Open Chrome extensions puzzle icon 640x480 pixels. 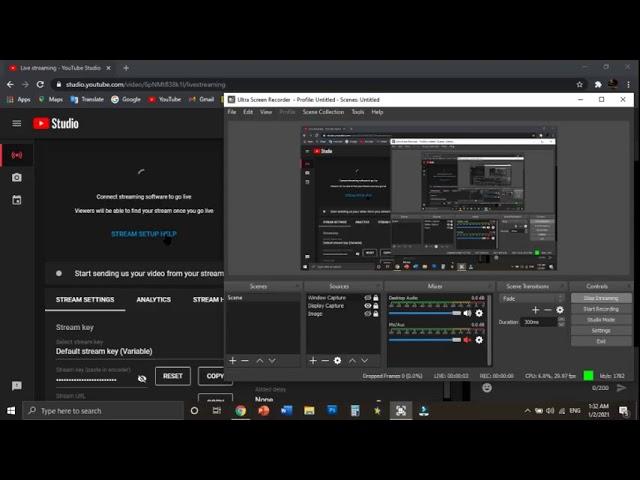coord(598,84)
